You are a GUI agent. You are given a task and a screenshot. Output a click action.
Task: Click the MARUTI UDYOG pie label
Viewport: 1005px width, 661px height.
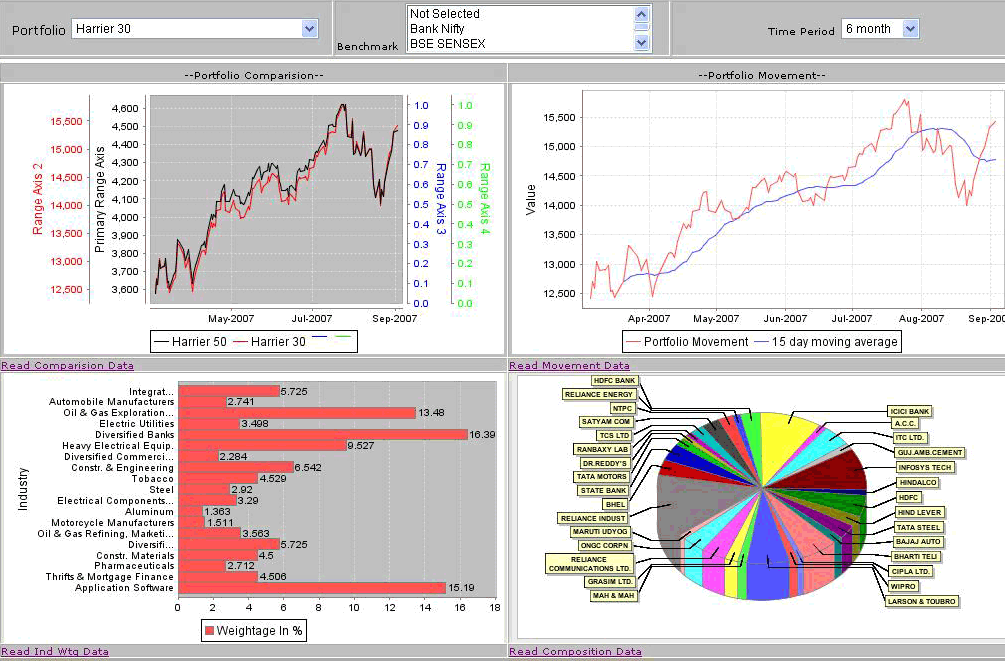600,531
